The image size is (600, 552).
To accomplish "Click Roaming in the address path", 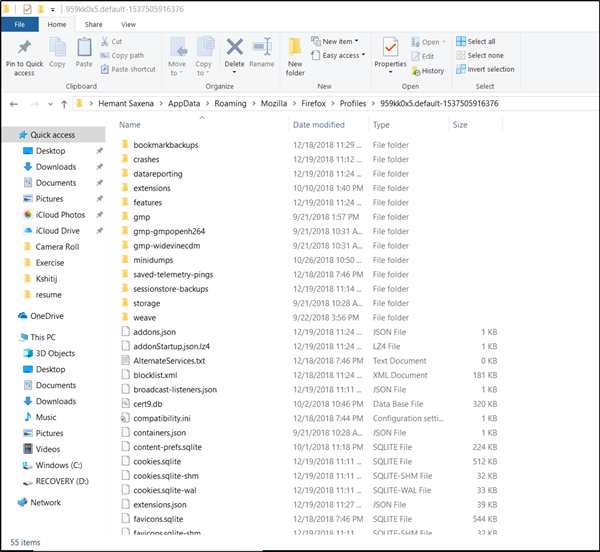I will tap(230, 104).
